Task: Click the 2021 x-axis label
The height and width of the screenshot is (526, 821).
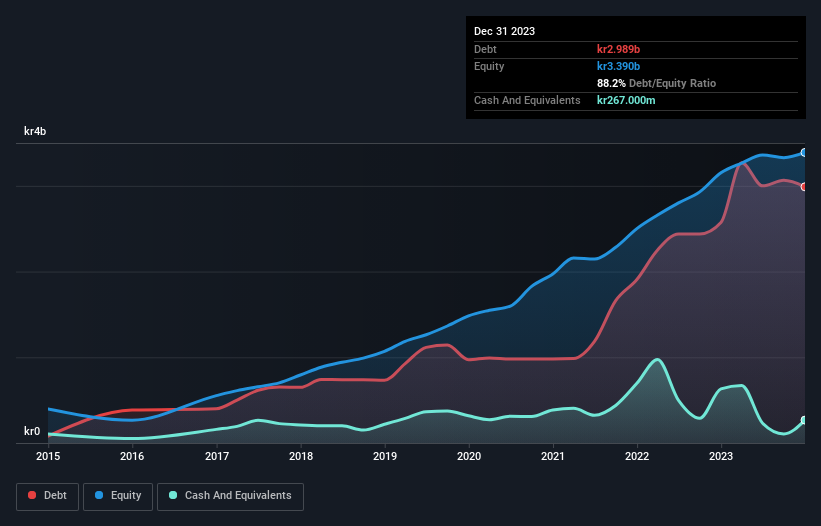Action: [x=553, y=456]
